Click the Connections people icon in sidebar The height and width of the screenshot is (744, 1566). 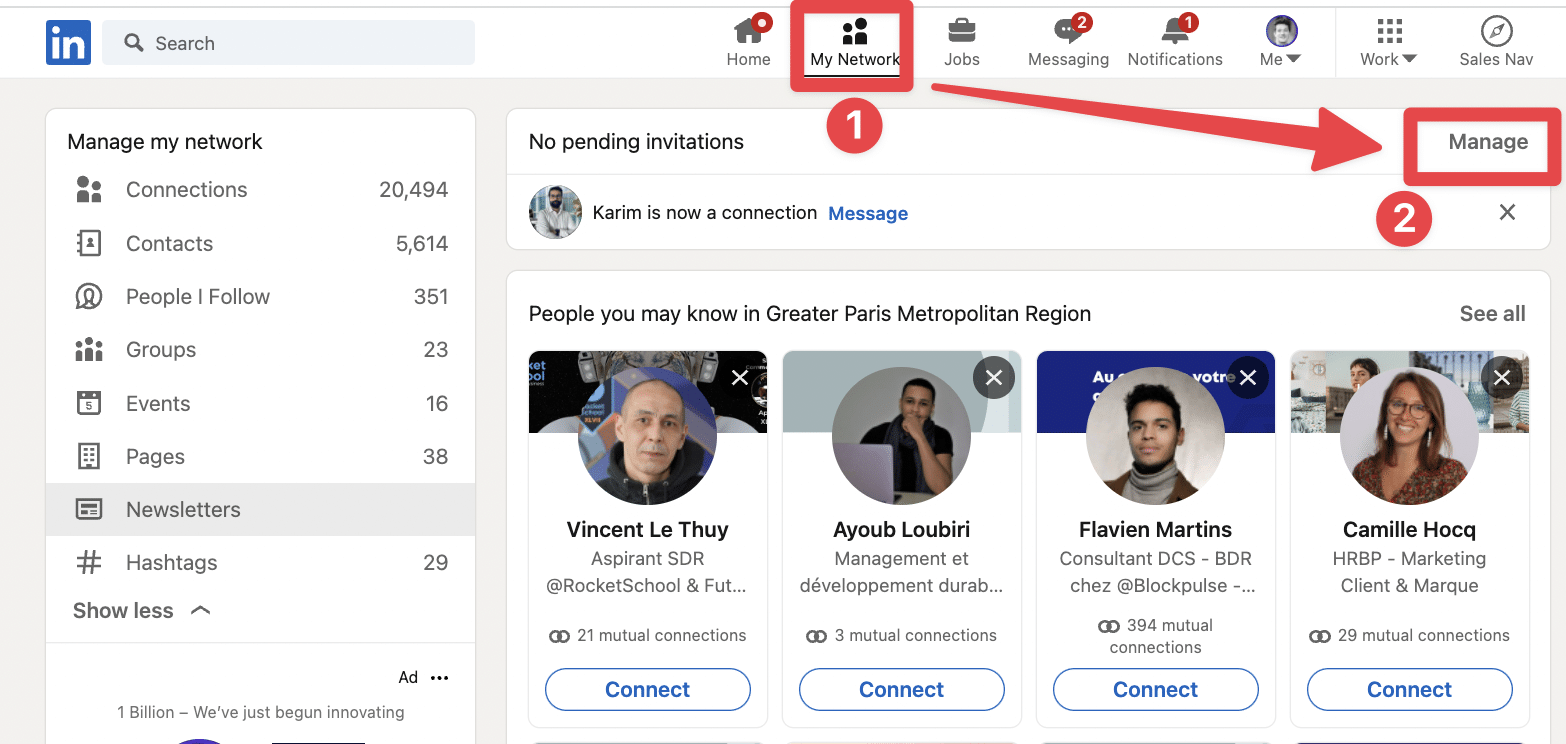click(89, 190)
